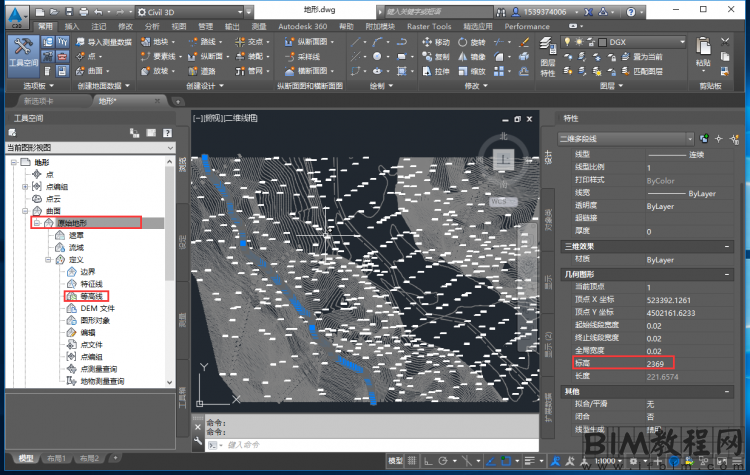Image resolution: width=750 pixels, height=475 pixels.
Task: Select the Profile (纵断面) tool
Action: 209,56
